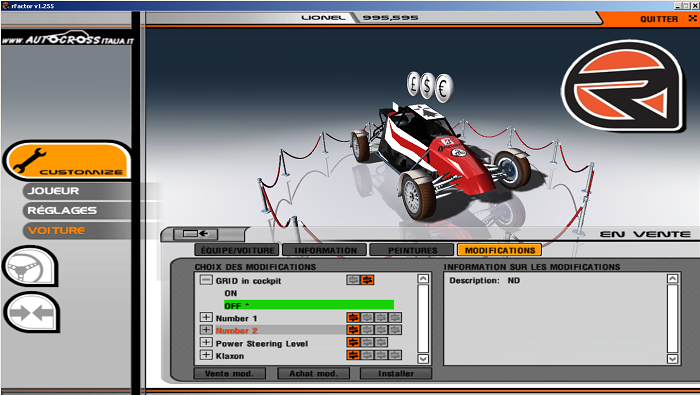Select fourth level icon for Klaxon

point(395,355)
